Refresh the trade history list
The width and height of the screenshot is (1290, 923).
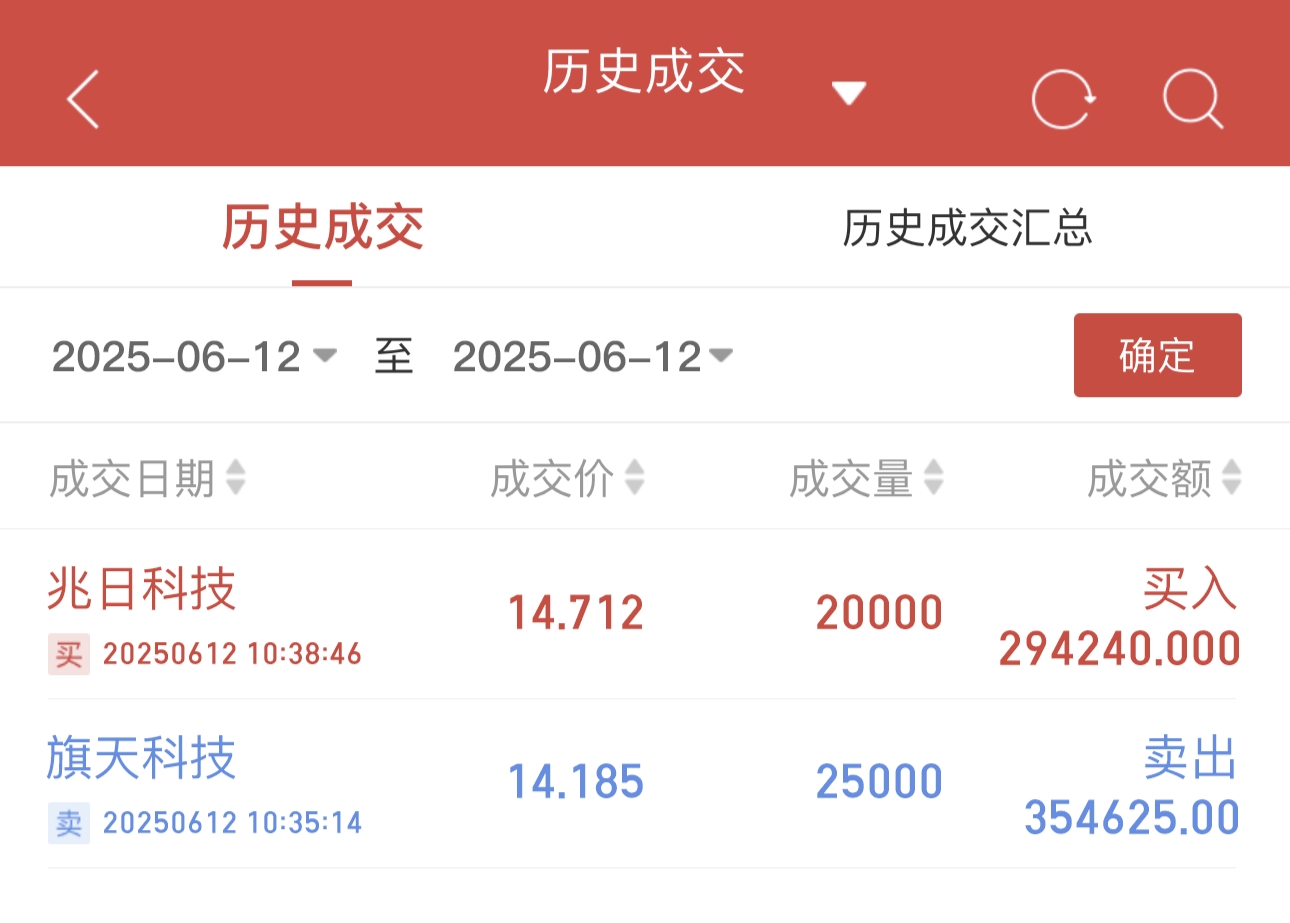(x=1063, y=99)
